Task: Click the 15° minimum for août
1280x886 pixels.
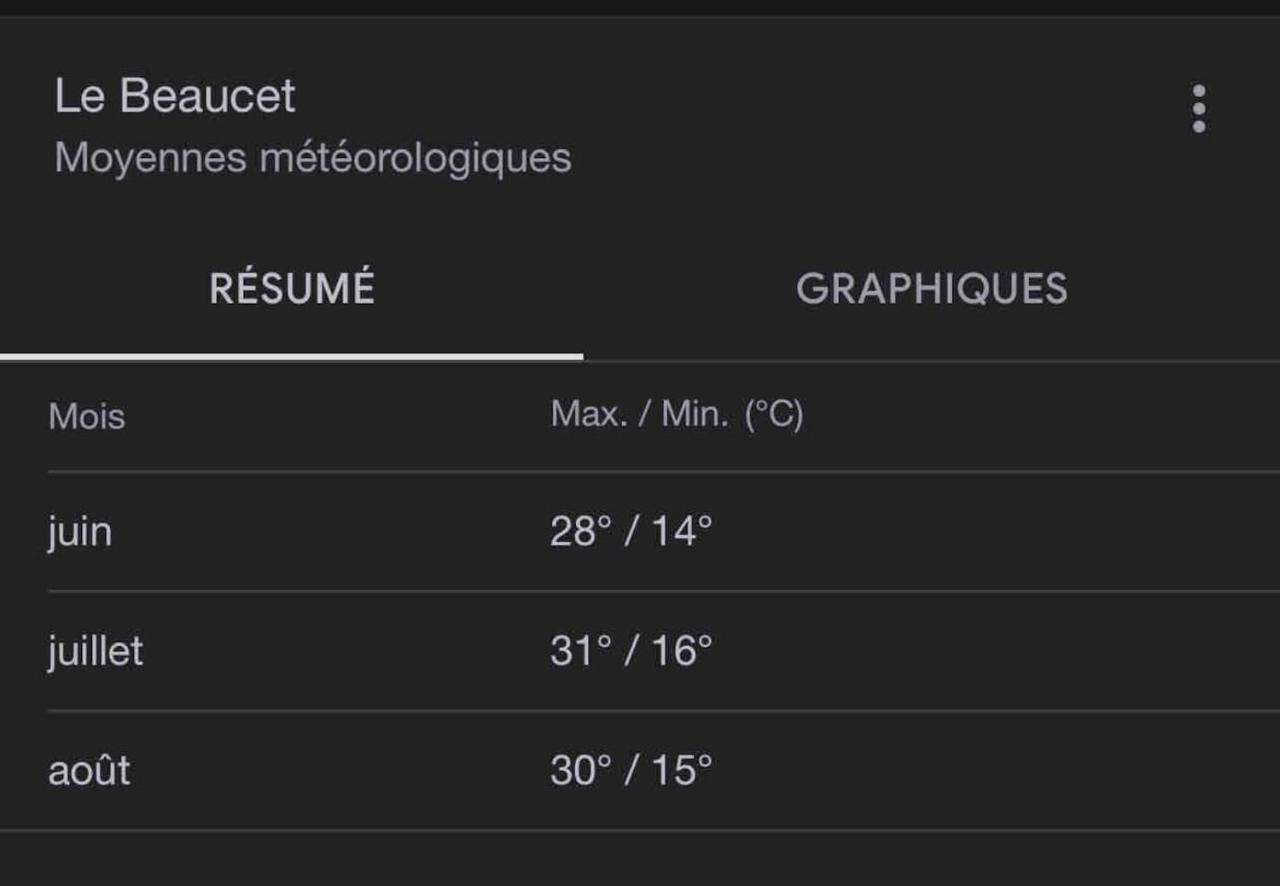Action: point(682,771)
